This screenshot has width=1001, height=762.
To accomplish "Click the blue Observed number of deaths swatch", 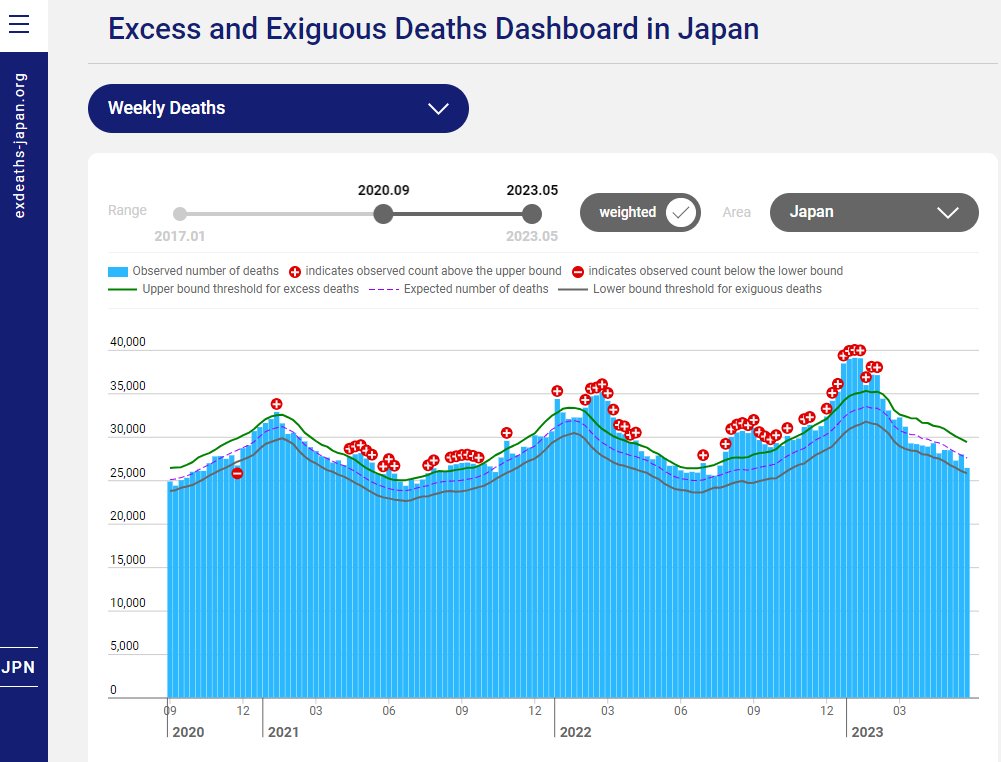I will coord(118,271).
